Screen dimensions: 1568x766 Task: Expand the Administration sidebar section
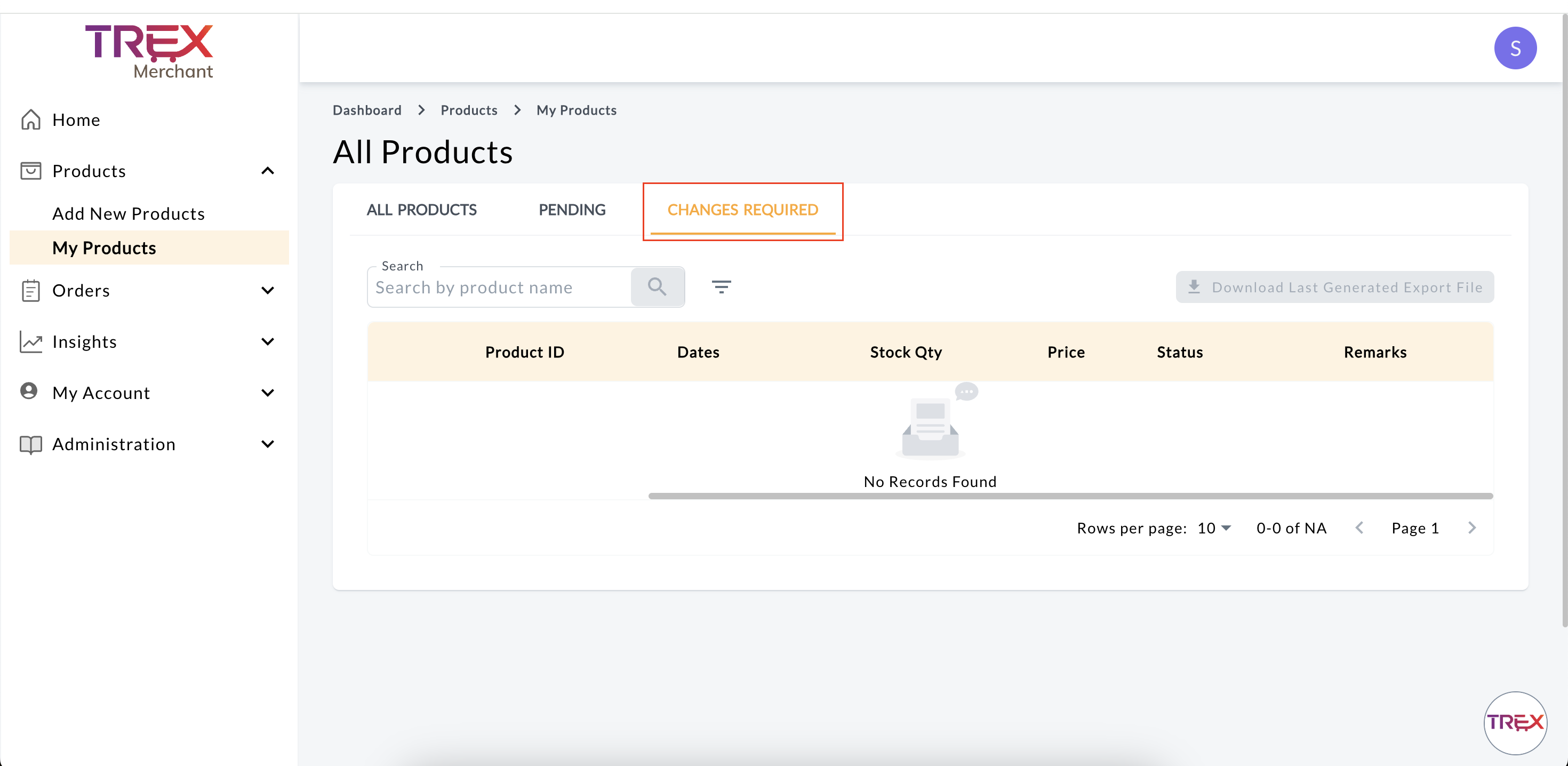coord(268,444)
